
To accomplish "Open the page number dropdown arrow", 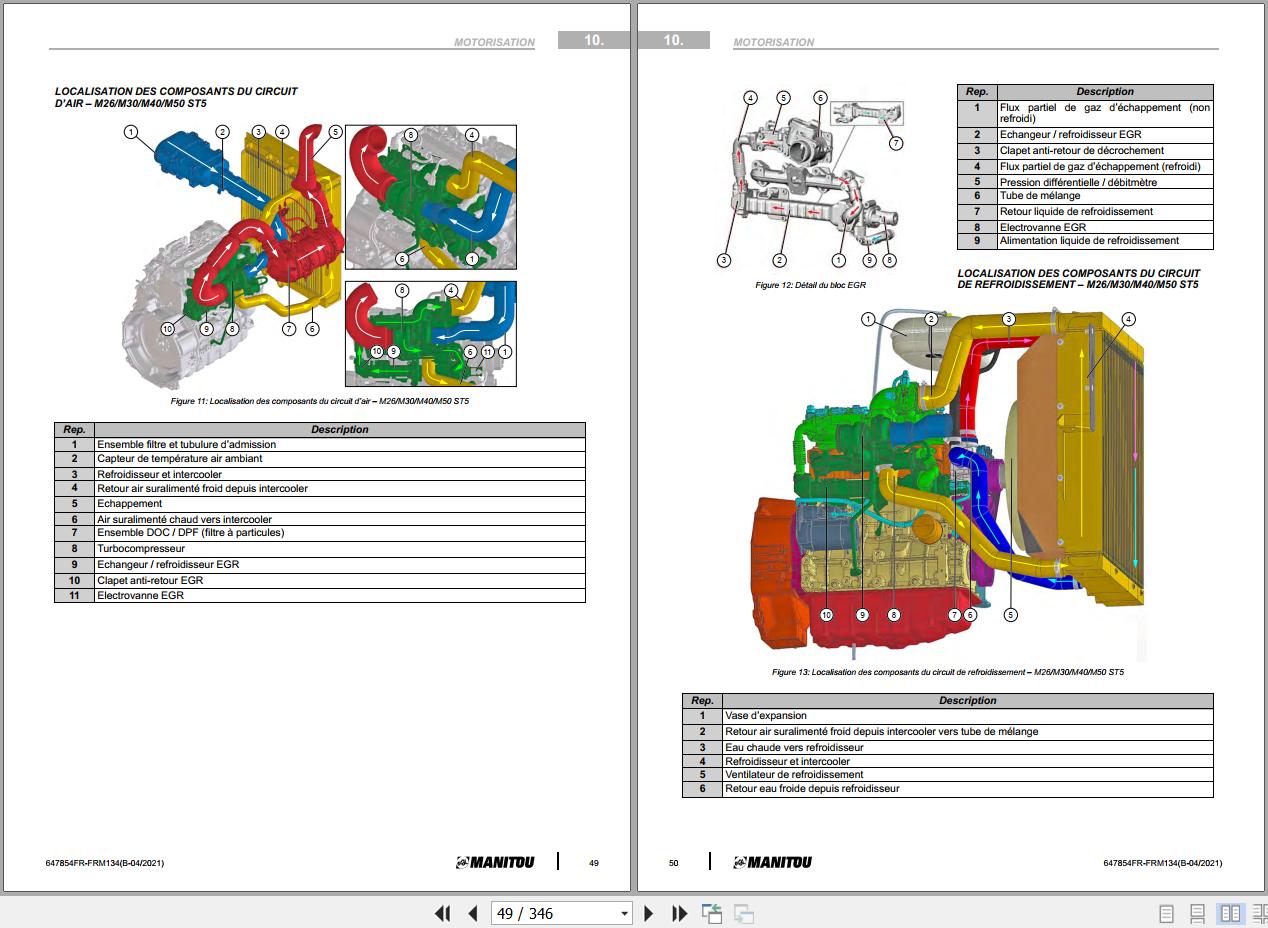I will 625,913.
